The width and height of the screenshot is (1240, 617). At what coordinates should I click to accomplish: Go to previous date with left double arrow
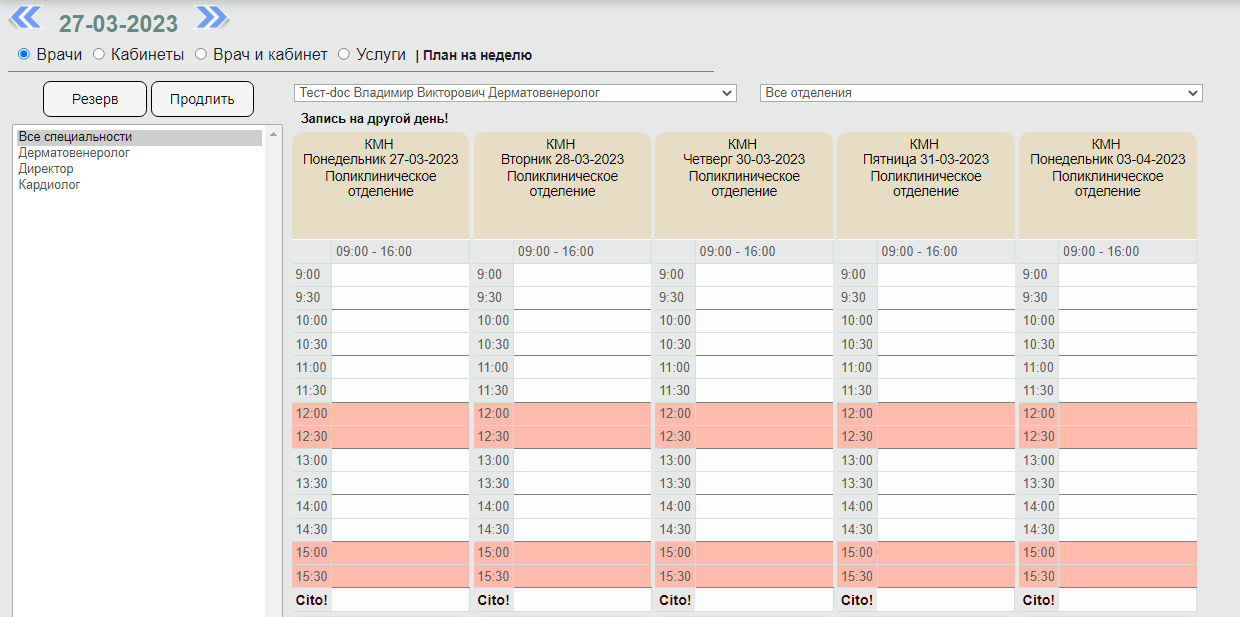click(25, 18)
